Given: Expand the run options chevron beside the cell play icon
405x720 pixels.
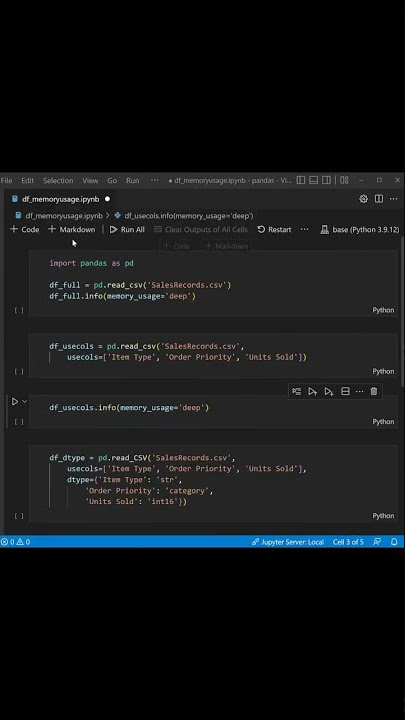Looking at the screenshot, I should 25,401.
